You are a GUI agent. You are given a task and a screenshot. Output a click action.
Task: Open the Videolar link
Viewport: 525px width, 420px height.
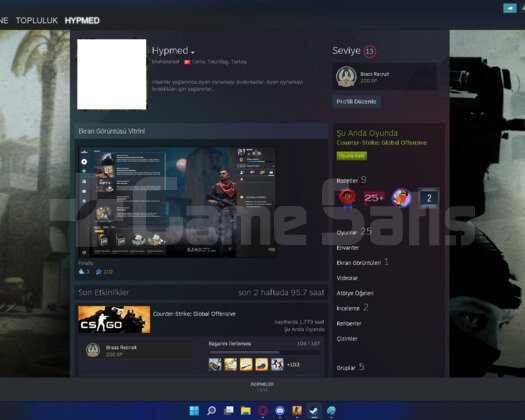(347, 278)
